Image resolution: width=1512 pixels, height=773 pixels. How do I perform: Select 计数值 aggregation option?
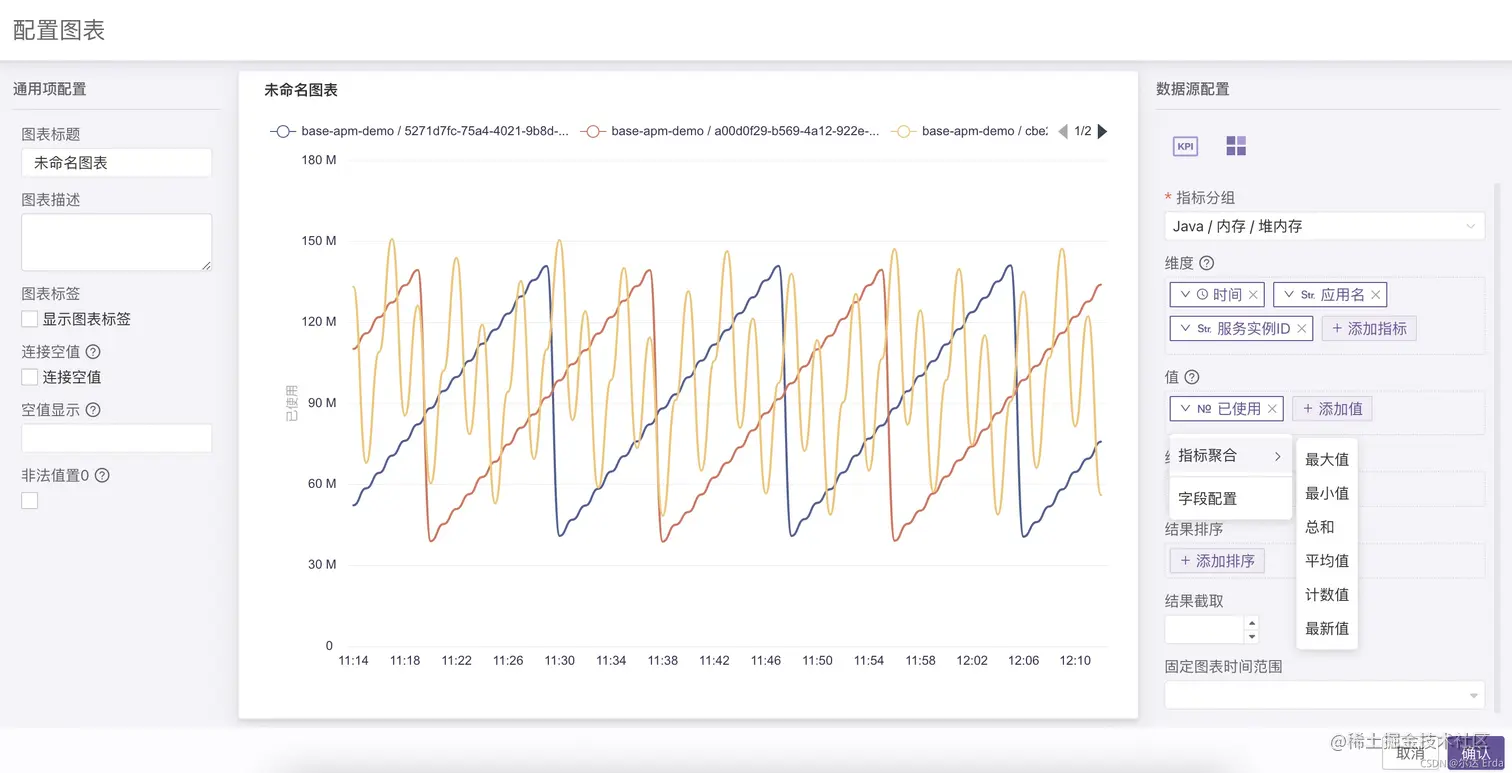click(1327, 595)
